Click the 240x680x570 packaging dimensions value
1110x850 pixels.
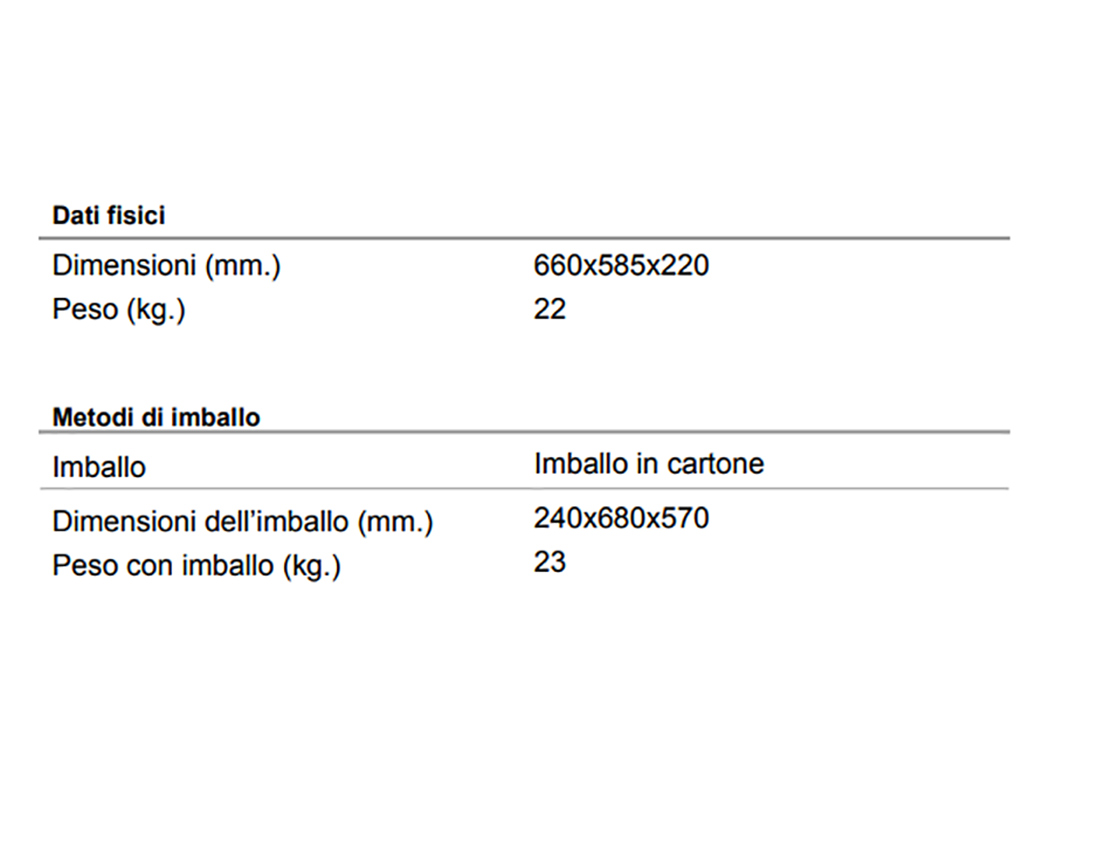621,518
